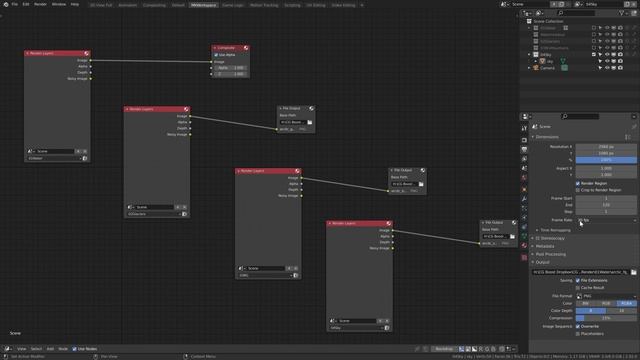Screen dimensions: 640x360
Task: Toggle the pin icon in Scene properties header
Action: pyautogui.click(x=633, y=127)
